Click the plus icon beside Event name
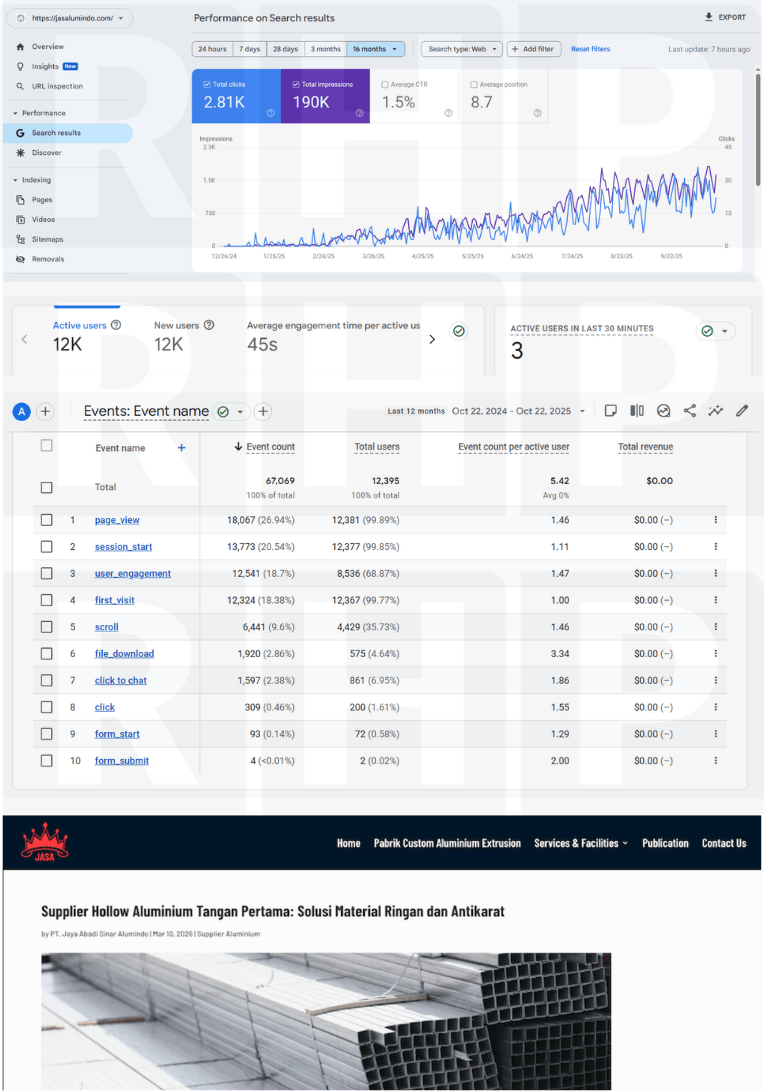Viewport: 765px width, 1091px height. 181,448
